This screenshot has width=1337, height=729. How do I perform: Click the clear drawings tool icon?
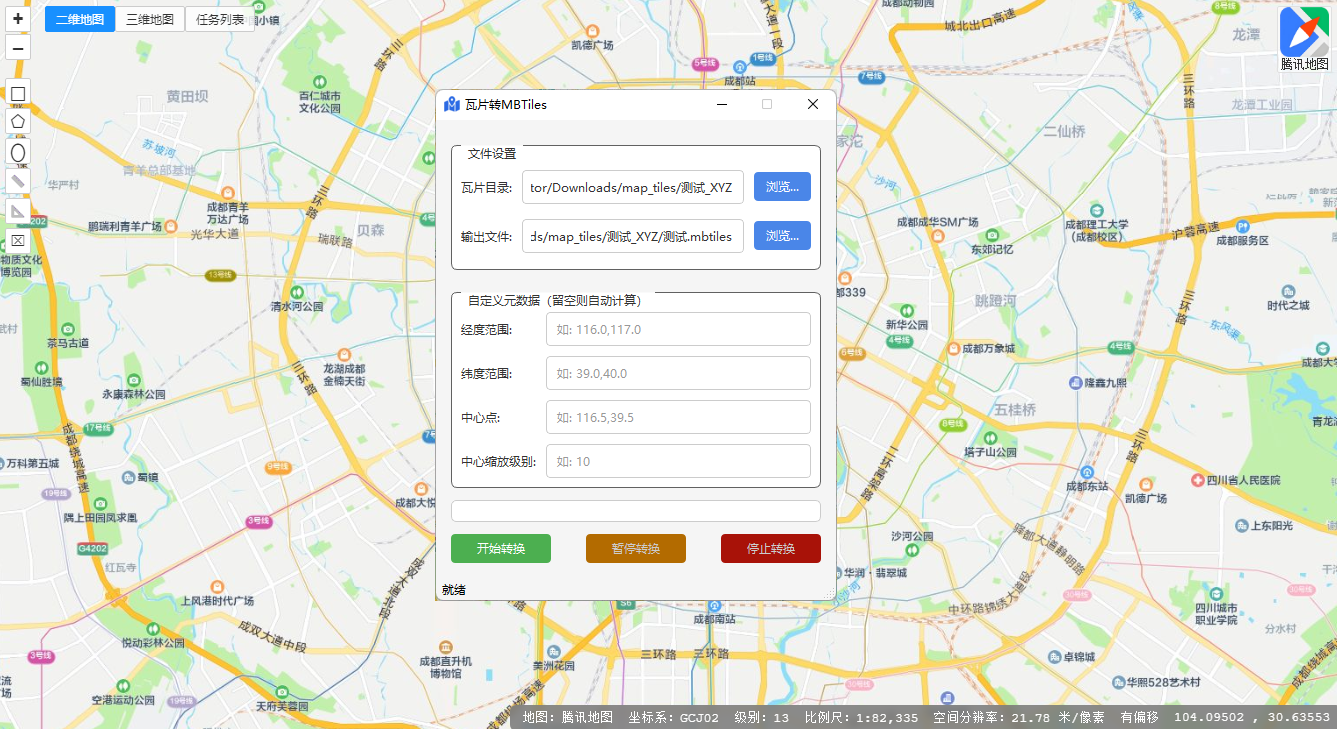tap(18, 240)
